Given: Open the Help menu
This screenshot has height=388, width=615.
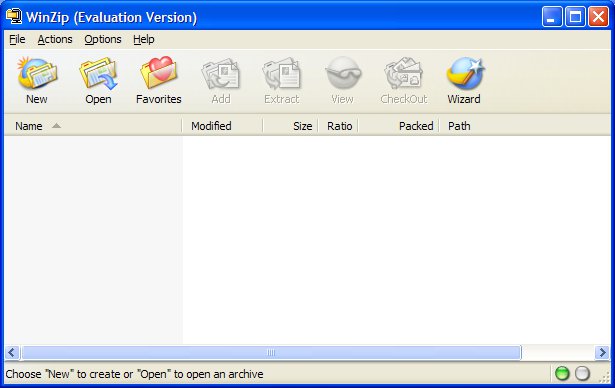Looking at the screenshot, I should click(x=144, y=39).
